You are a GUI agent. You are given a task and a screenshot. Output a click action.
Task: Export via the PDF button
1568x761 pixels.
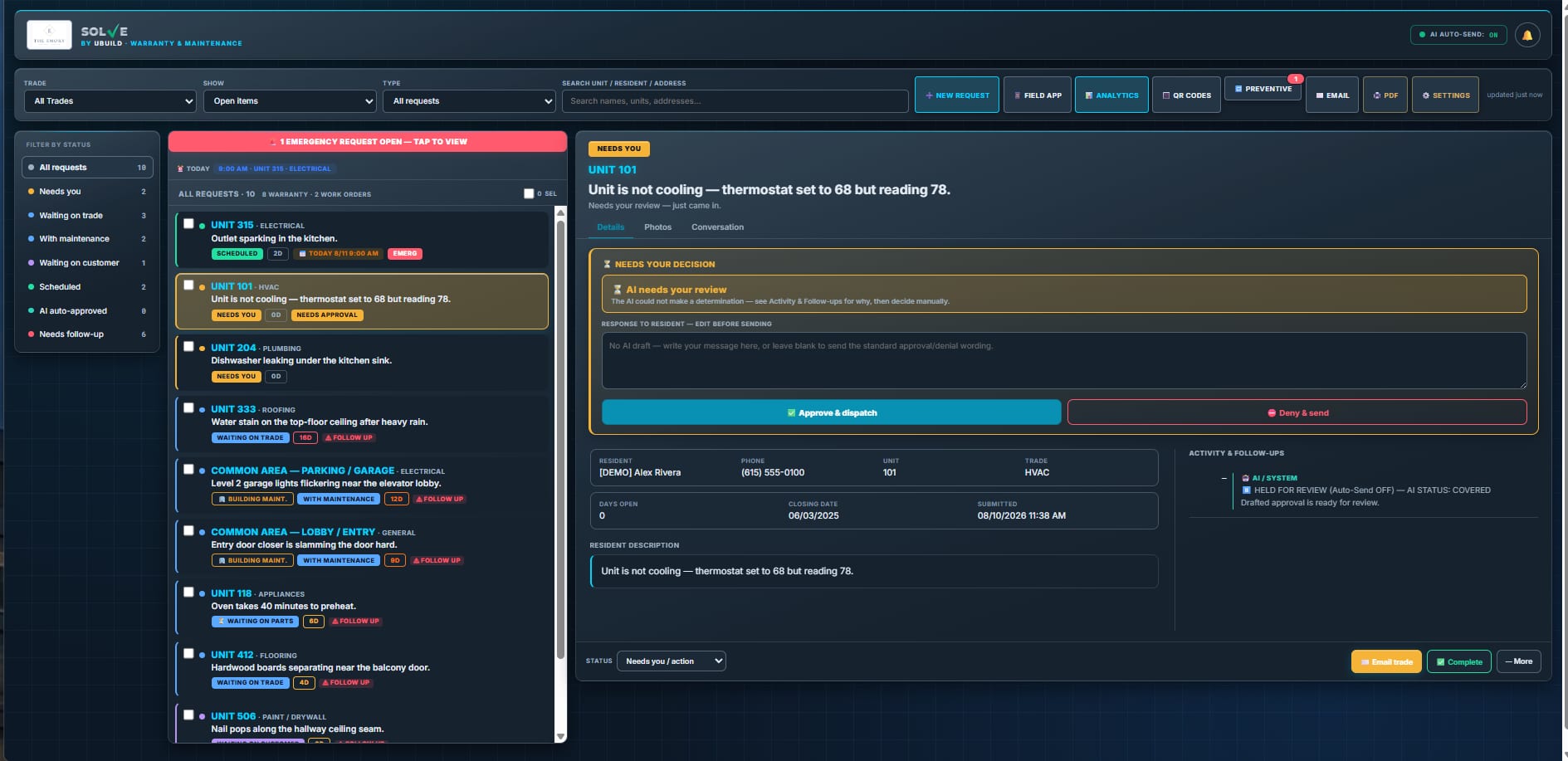coord(1385,95)
